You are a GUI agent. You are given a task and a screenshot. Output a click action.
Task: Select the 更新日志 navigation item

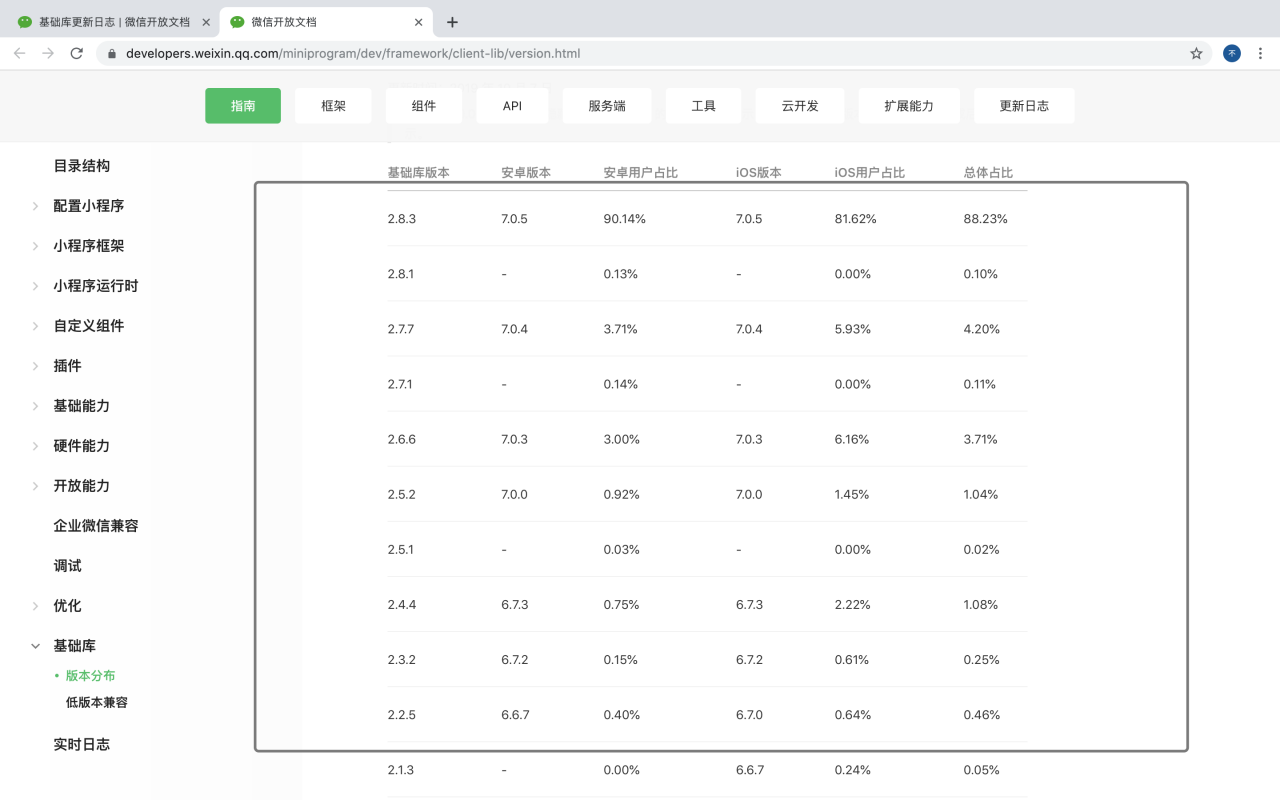1024,106
